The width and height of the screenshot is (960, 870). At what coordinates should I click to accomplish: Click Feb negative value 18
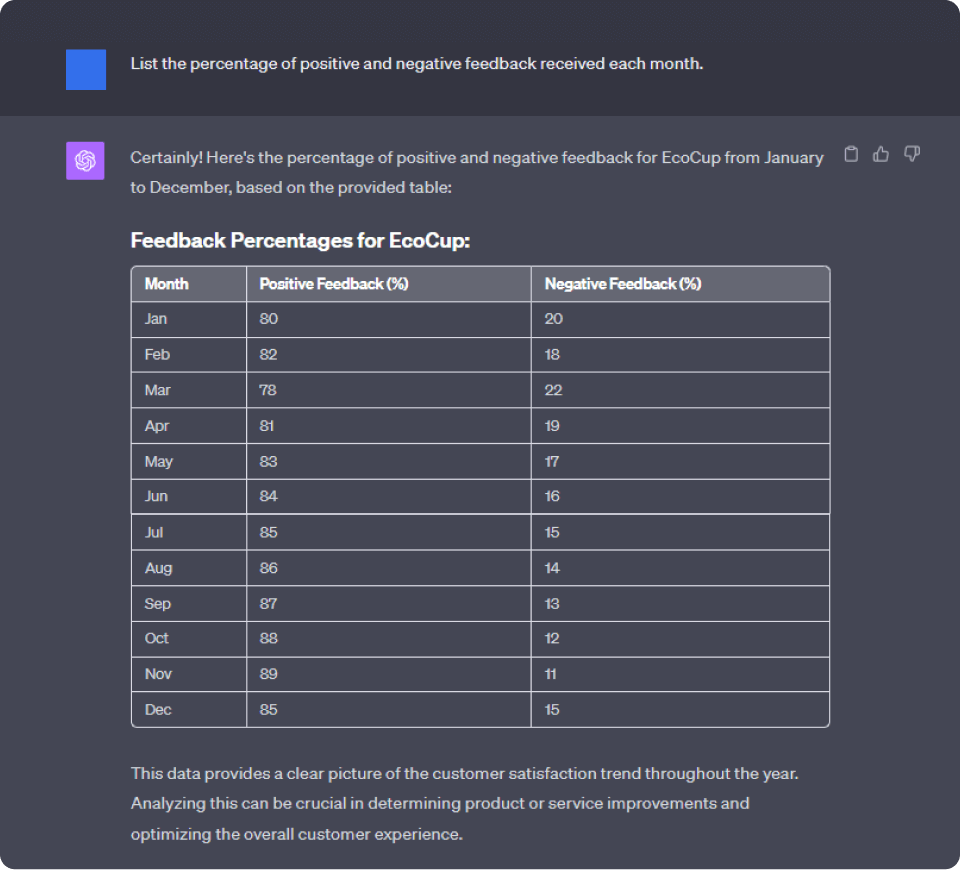pos(552,354)
